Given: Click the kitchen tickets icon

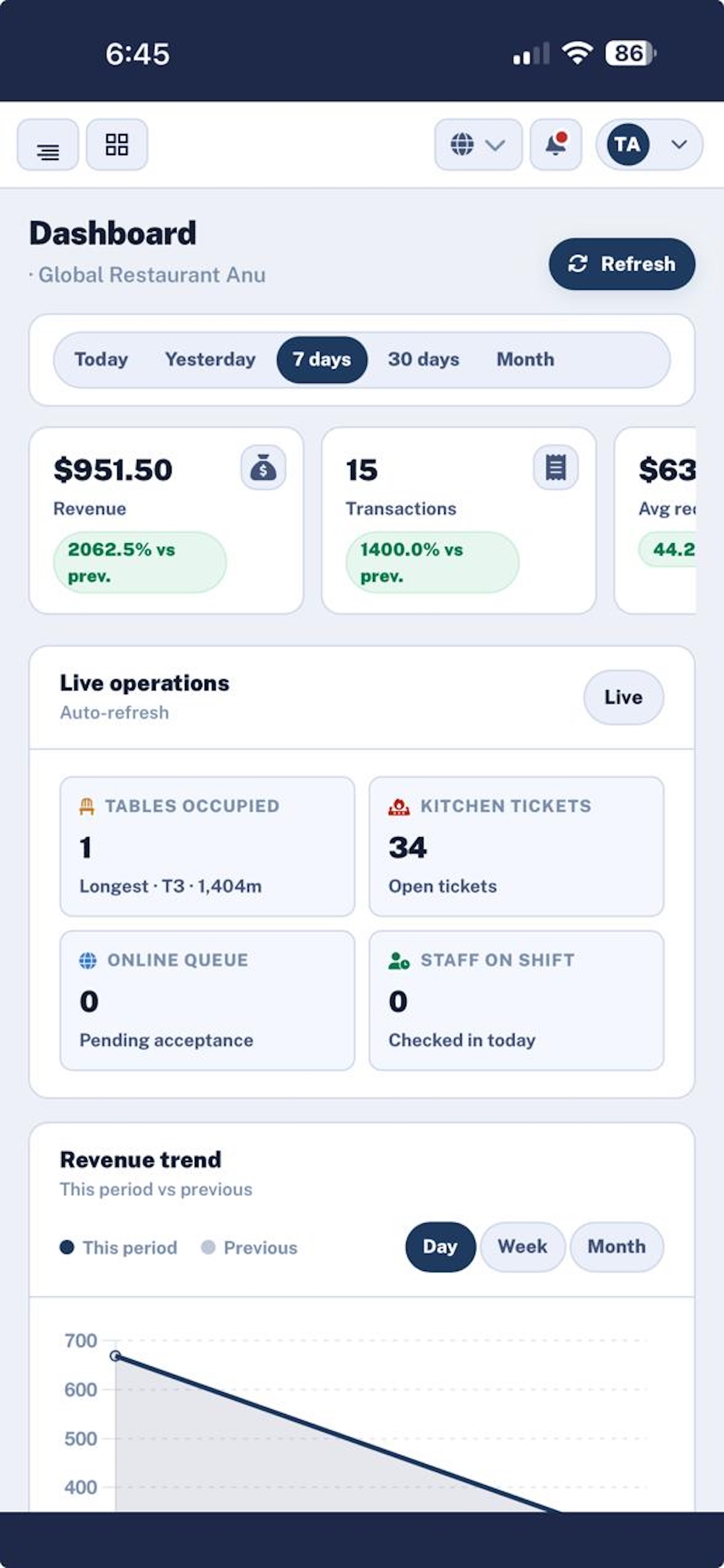Looking at the screenshot, I should click(399, 807).
